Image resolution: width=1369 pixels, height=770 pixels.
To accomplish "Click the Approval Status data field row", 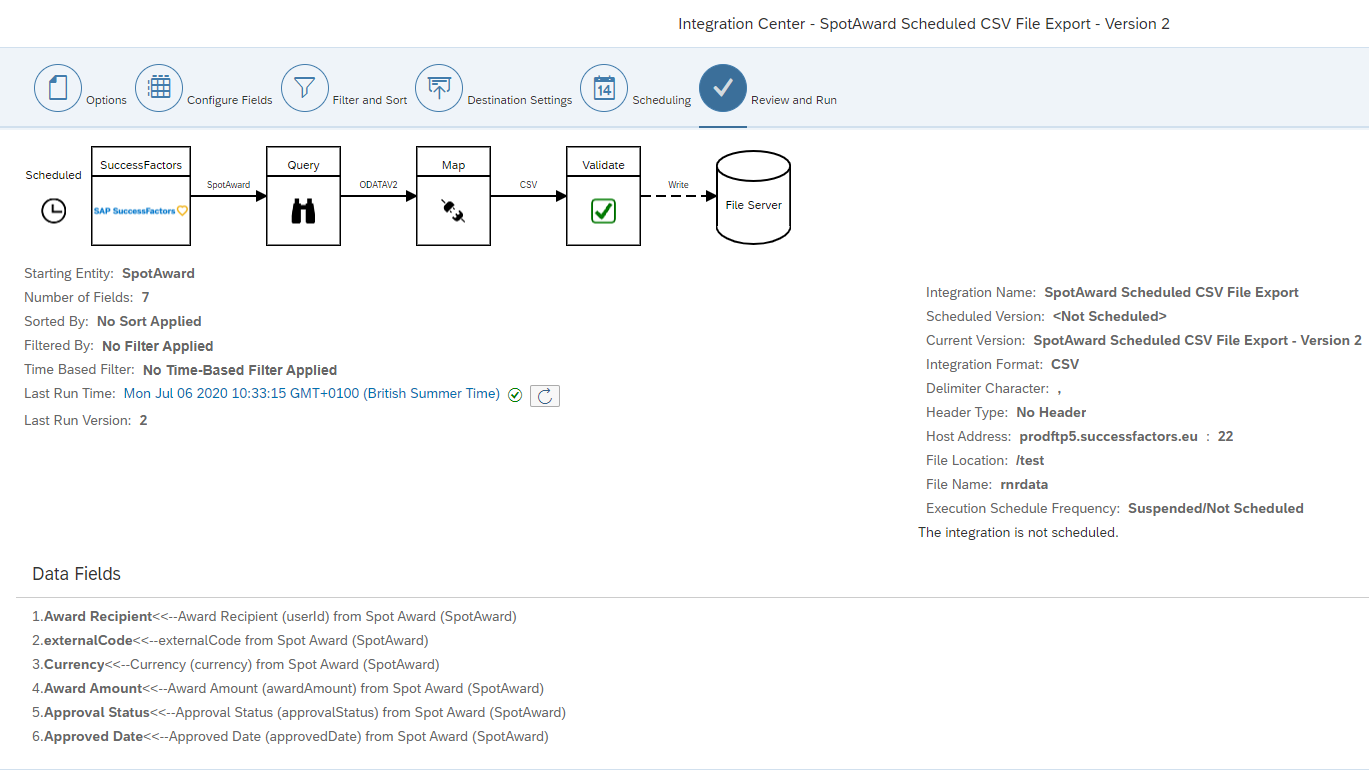I will point(299,712).
